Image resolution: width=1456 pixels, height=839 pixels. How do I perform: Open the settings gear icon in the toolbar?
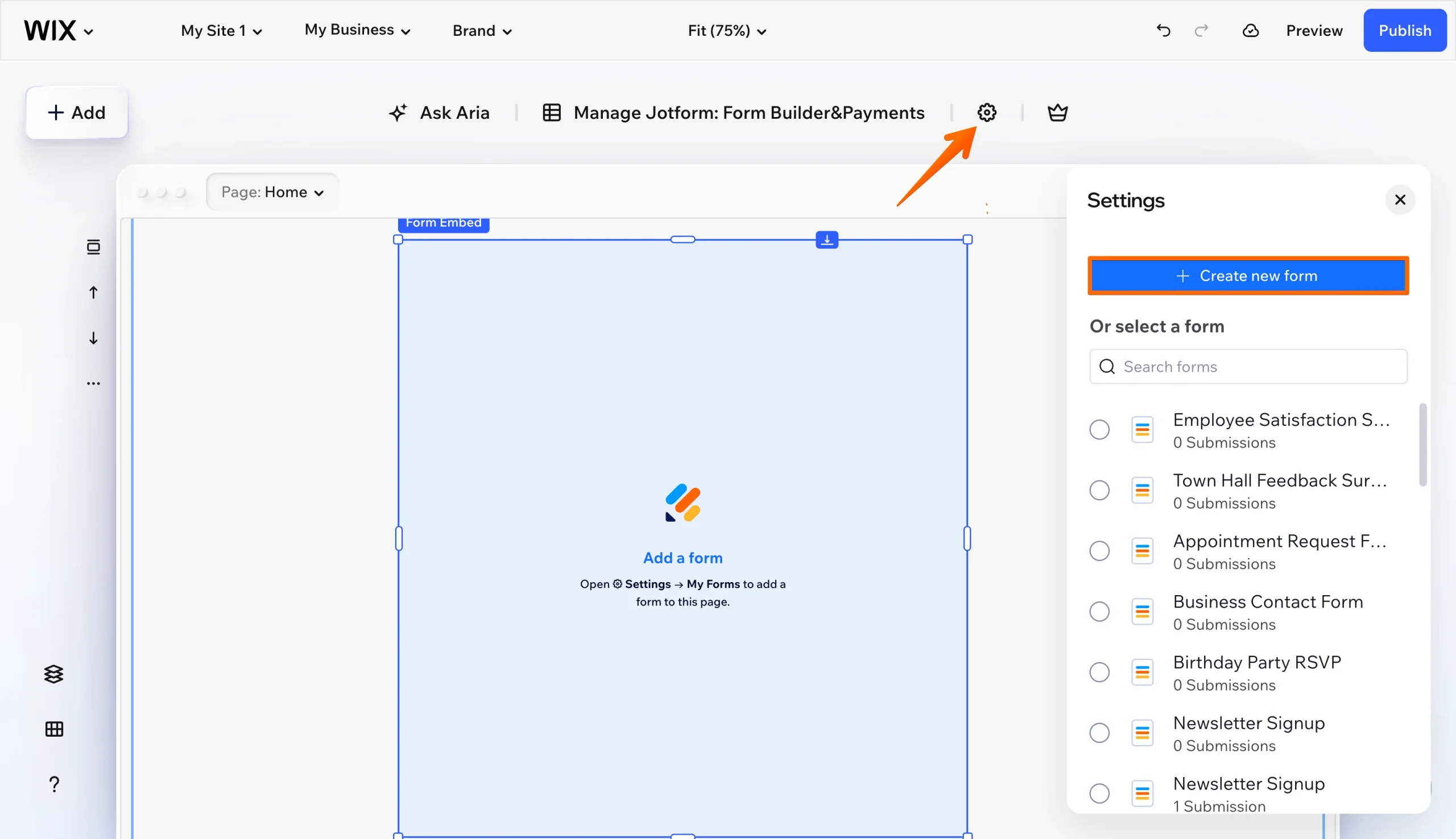click(987, 113)
